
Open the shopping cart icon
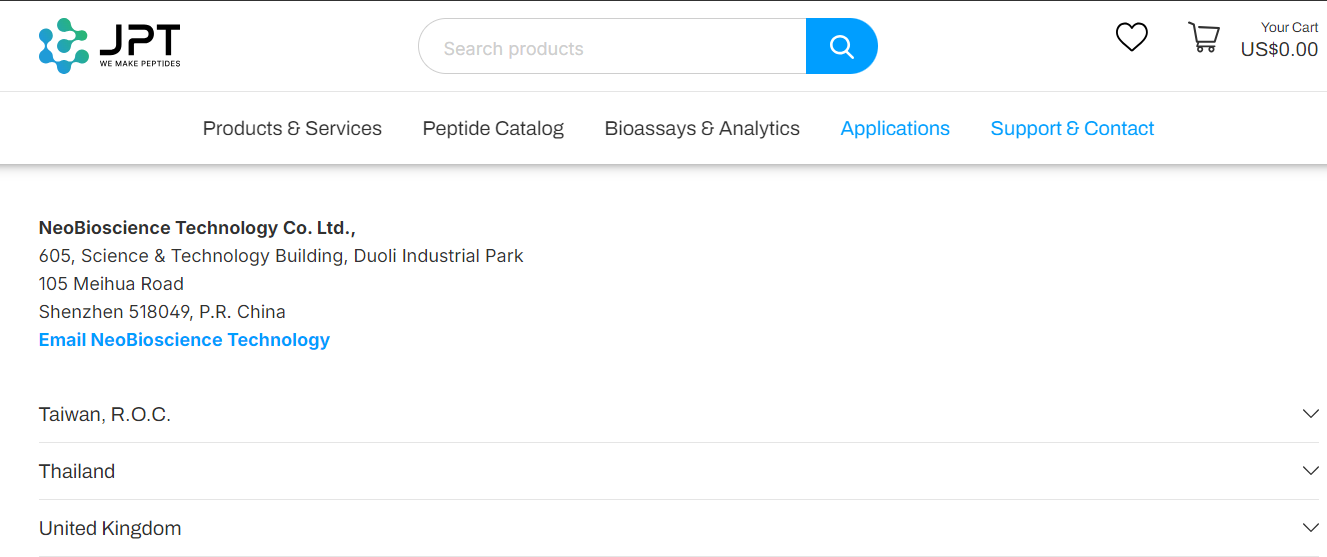1203,38
